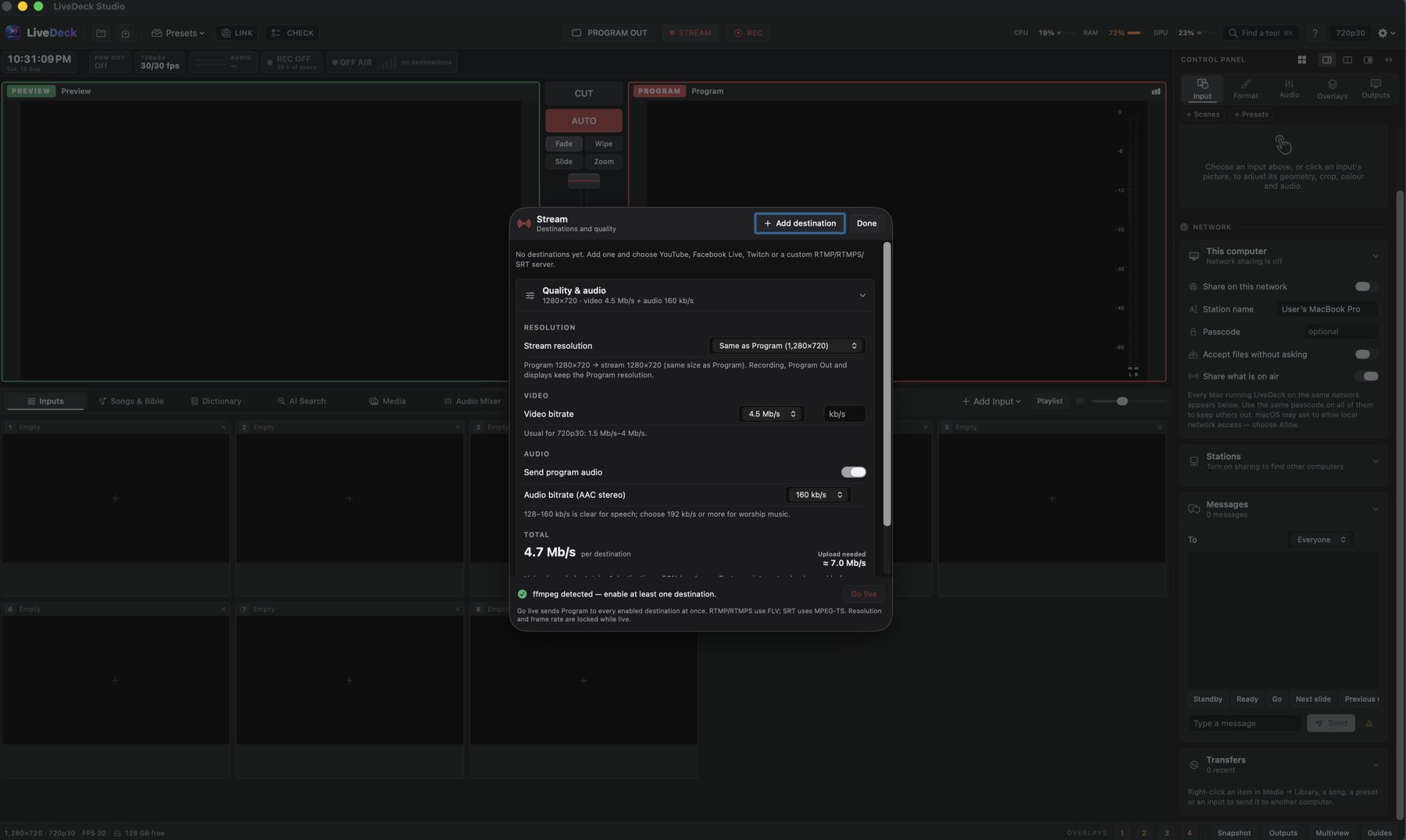Open the help question mark icon

[x=1315, y=33]
